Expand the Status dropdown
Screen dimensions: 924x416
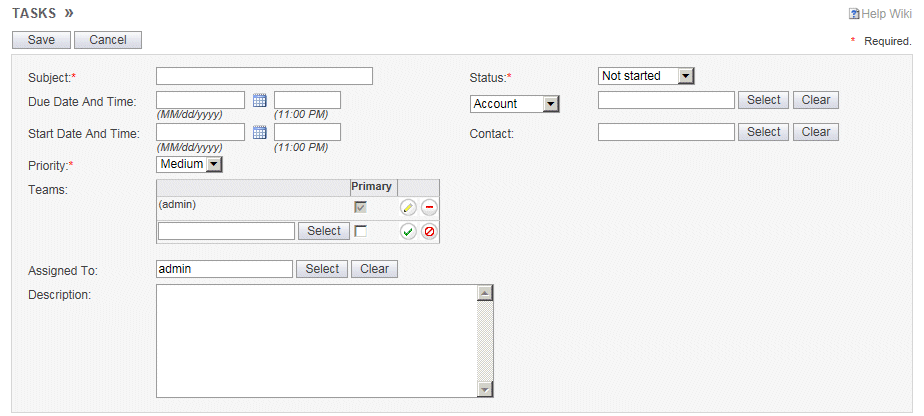pos(685,76)
